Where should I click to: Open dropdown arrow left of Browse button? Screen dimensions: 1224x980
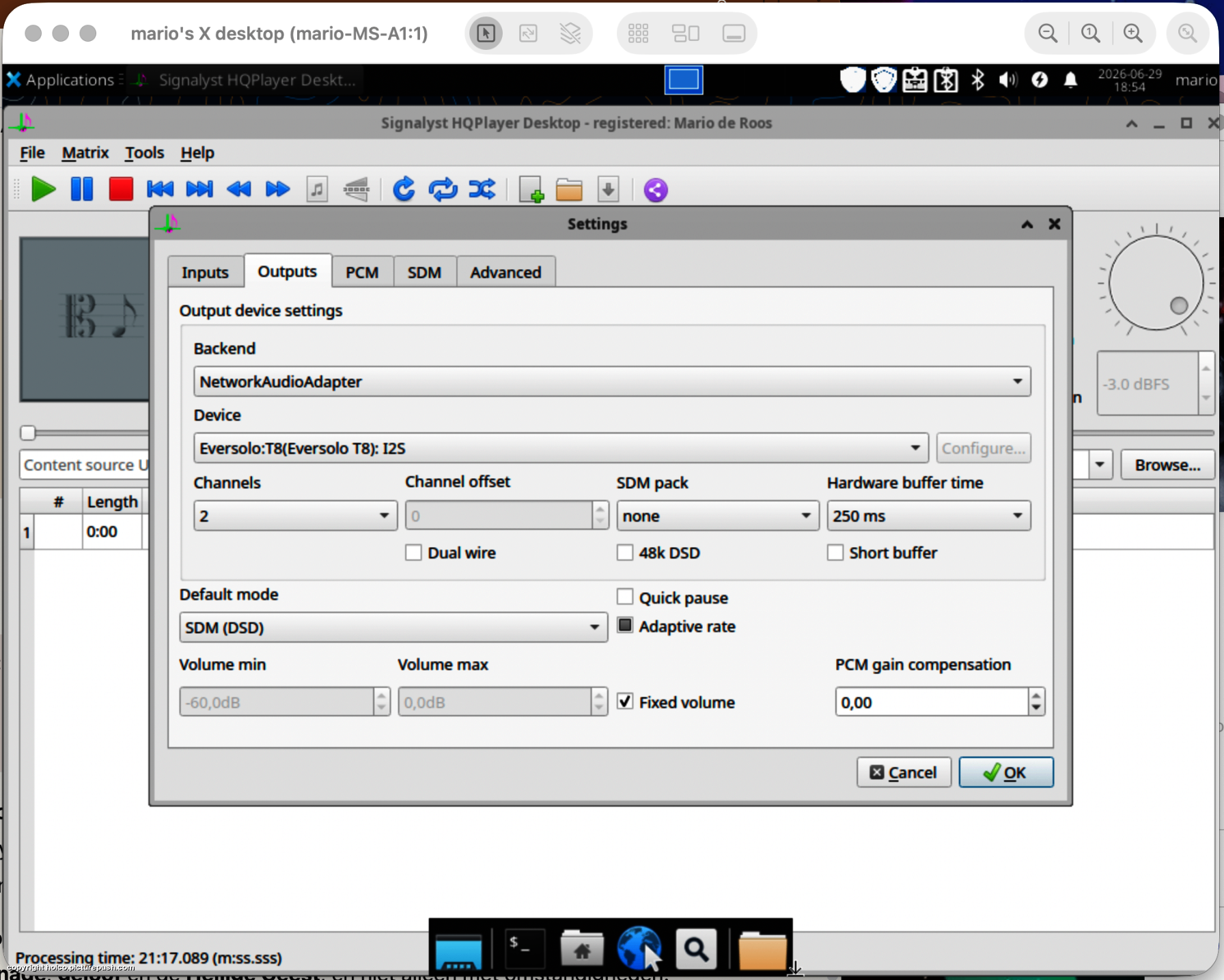coord(1100,464)
